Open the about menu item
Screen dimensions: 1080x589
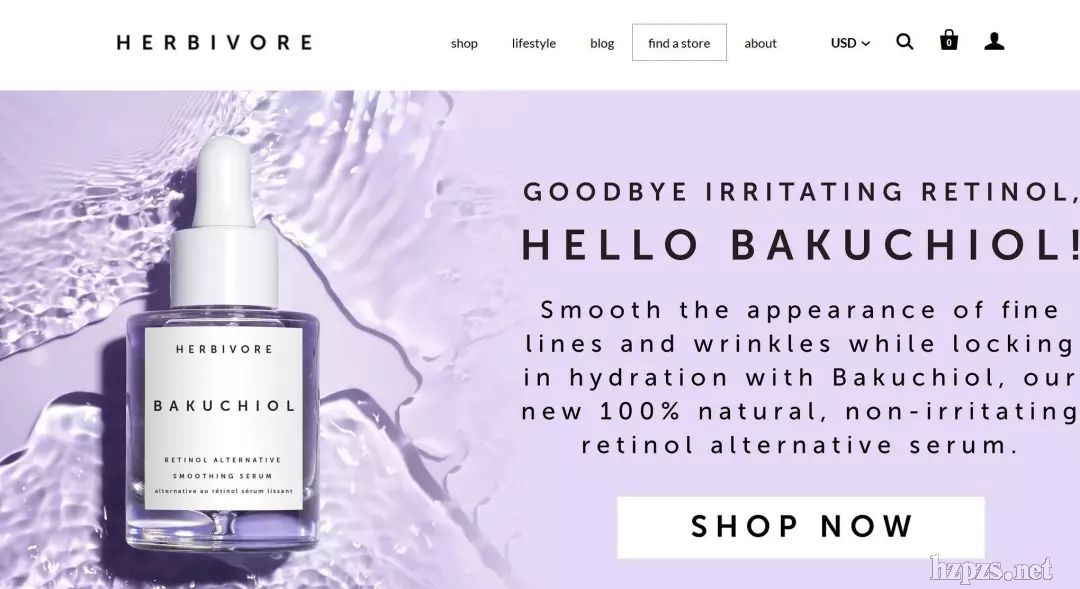760,43
